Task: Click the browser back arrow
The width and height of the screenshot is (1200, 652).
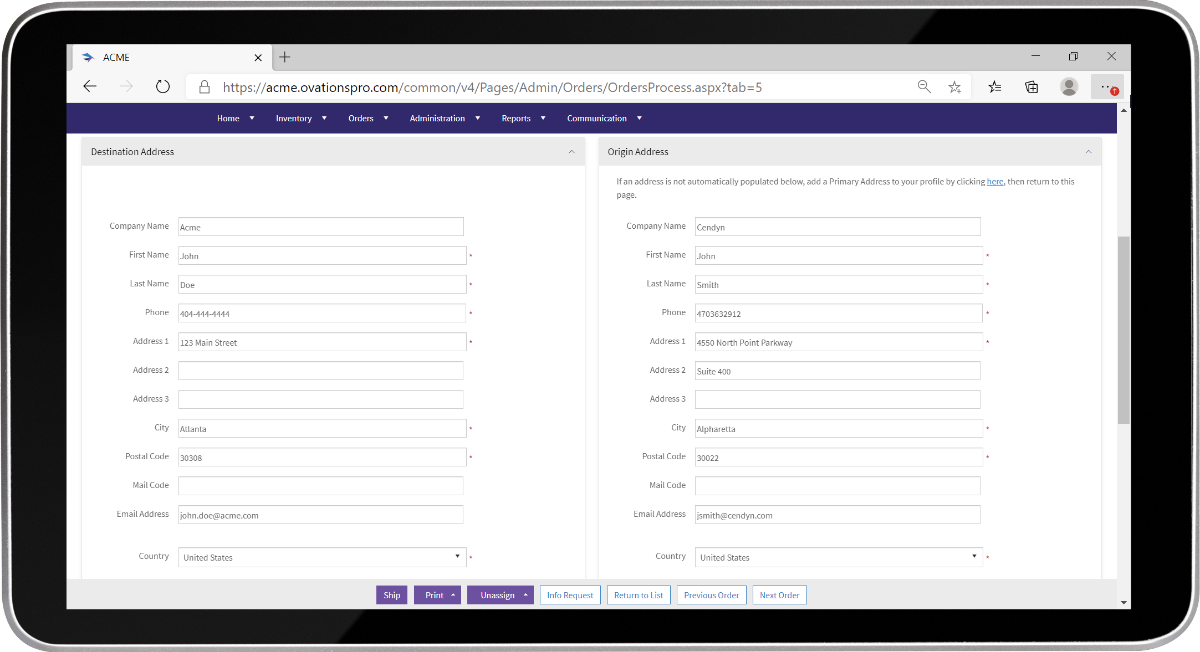Action: [90, 87]
